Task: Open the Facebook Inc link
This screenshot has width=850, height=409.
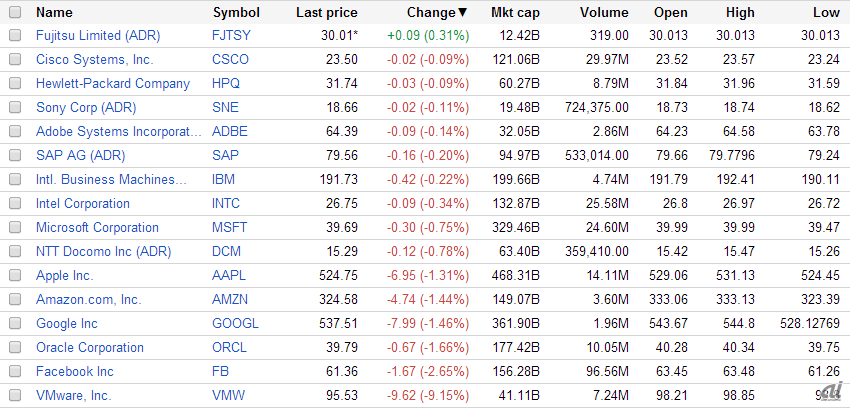Action: click(75, 371)
